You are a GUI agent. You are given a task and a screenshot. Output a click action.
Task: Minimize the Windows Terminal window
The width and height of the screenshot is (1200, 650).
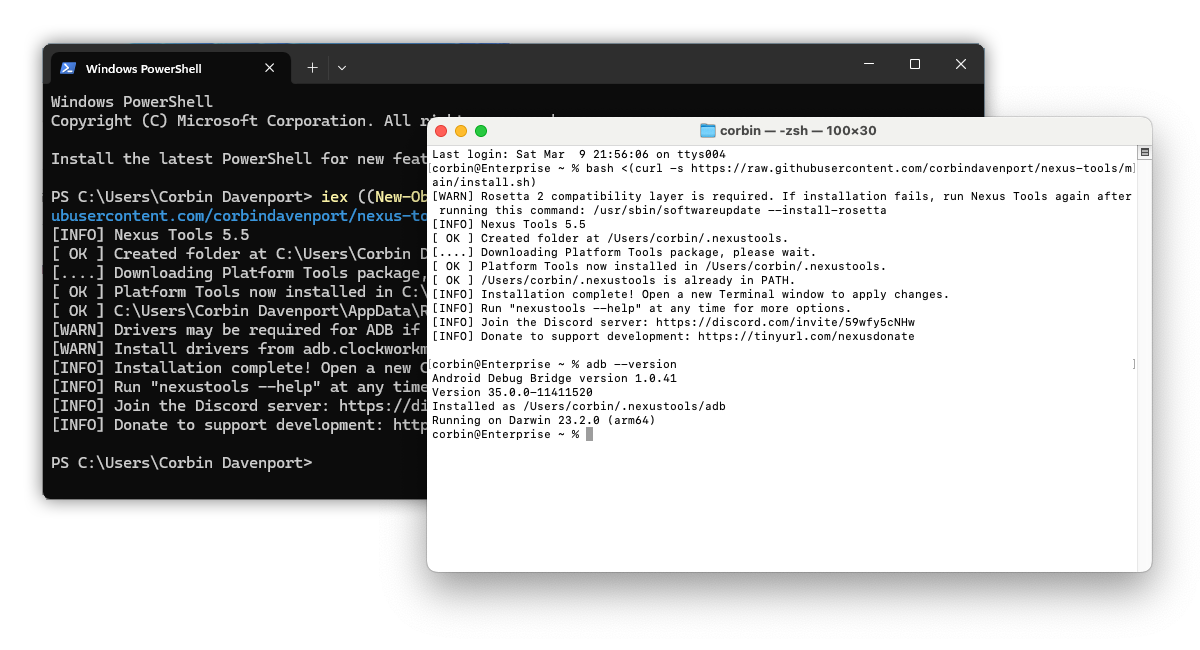coord(869,64)
